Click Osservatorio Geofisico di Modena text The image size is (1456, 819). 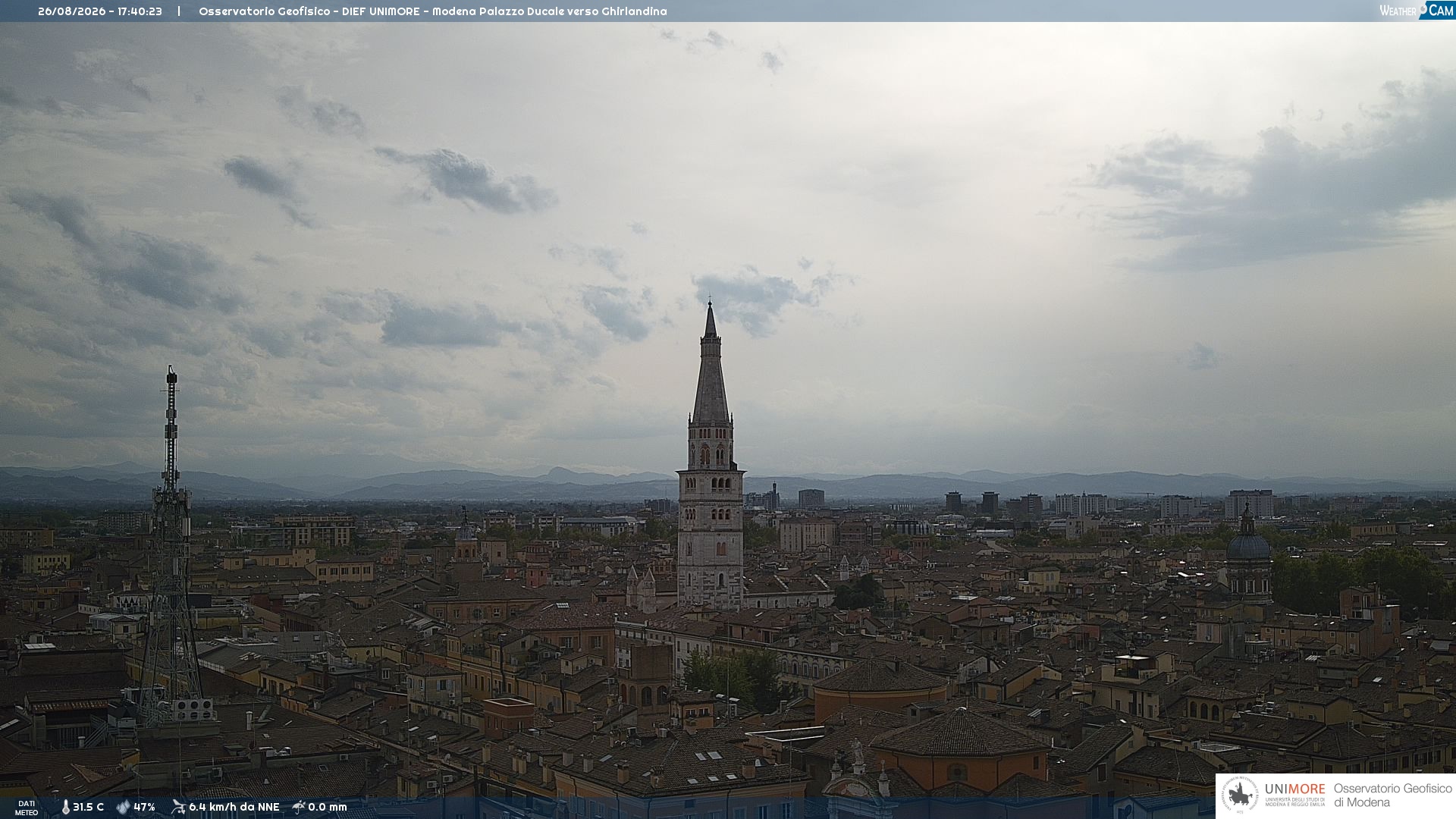click(1392, 795)
